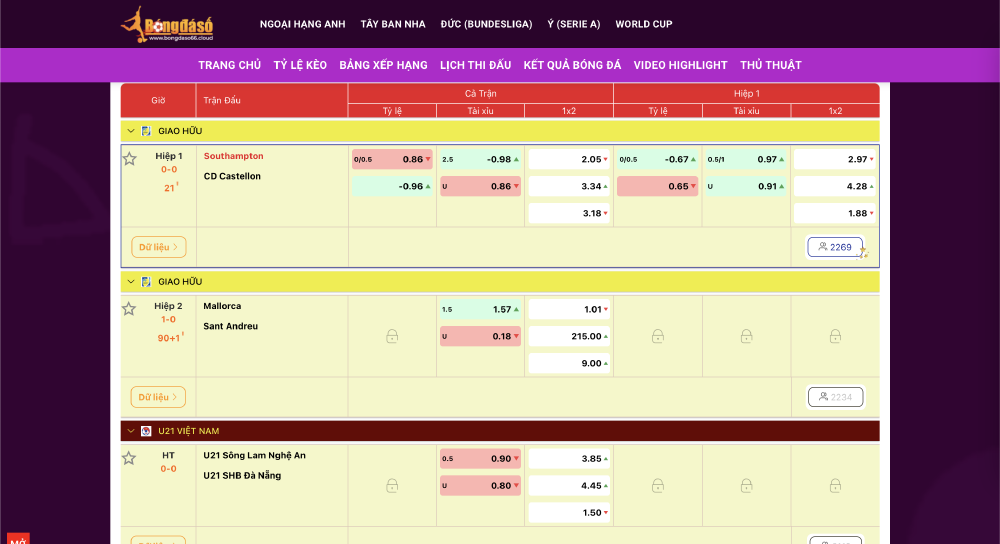
Task: Go to BẢNG XẾP HẠNG tab
Action: point(383,65)
